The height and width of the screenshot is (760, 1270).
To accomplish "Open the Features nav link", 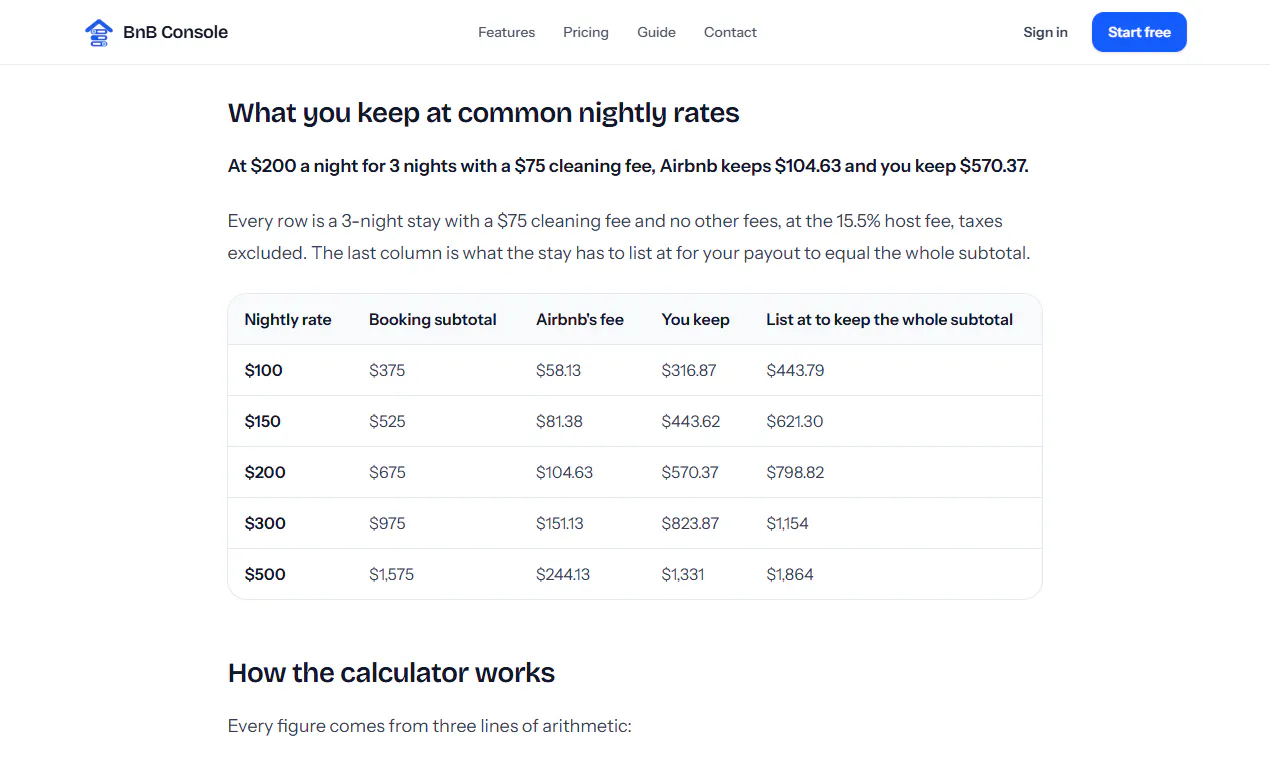I will (x=506, y=32).
